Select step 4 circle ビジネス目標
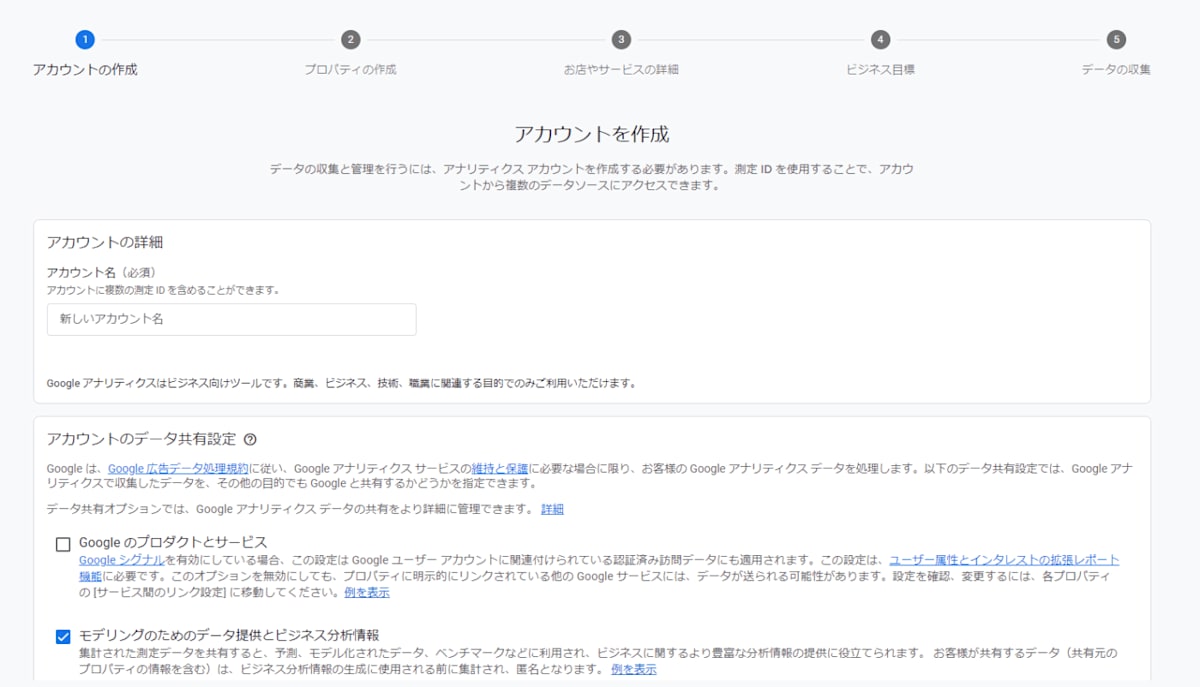The image size is (1200, 687). click(x=880, y=40)
